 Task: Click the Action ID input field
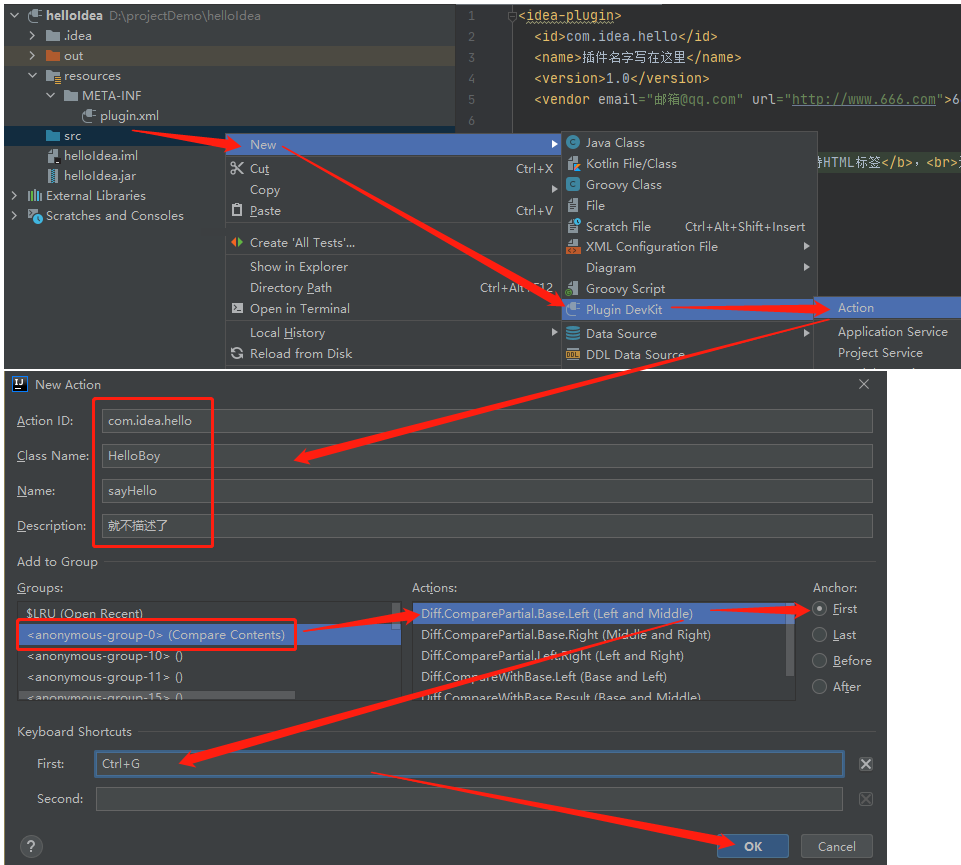coord(487,421)
